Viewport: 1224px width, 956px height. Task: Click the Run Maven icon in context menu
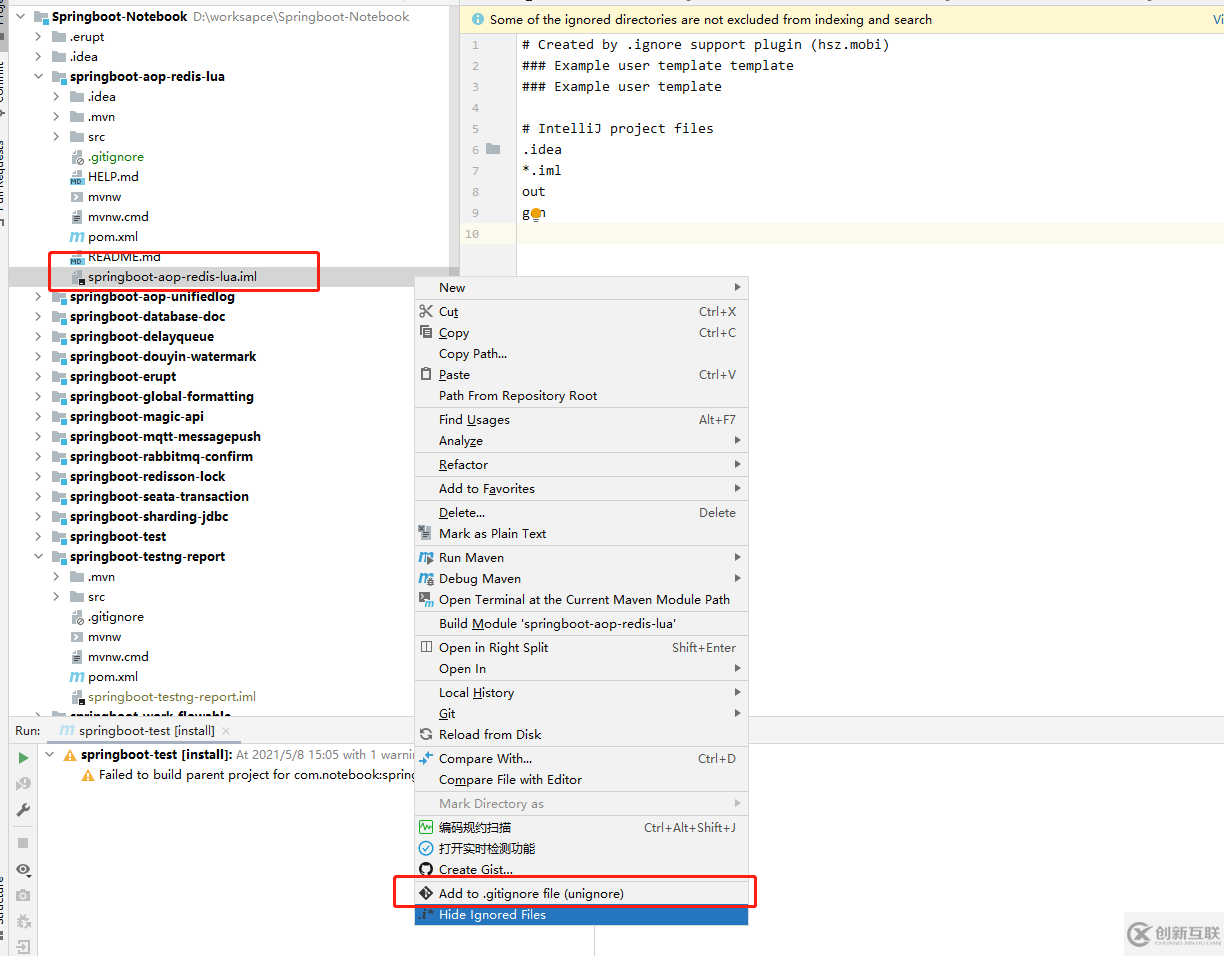[x=426, y=558]
